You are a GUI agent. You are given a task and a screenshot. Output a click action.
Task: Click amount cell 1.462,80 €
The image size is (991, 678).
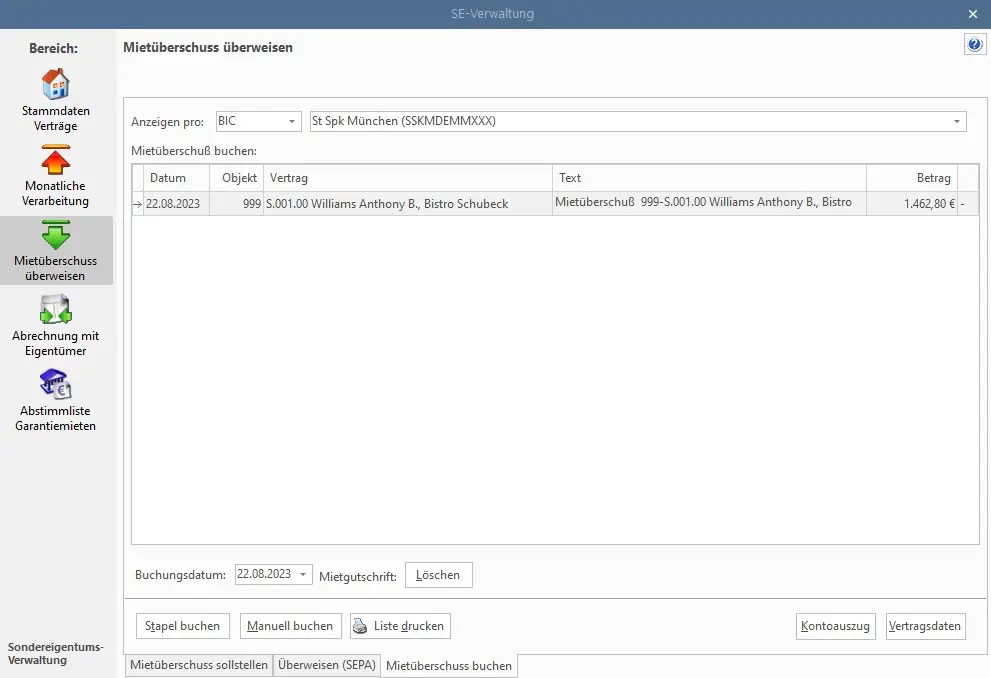click(912, 204)
